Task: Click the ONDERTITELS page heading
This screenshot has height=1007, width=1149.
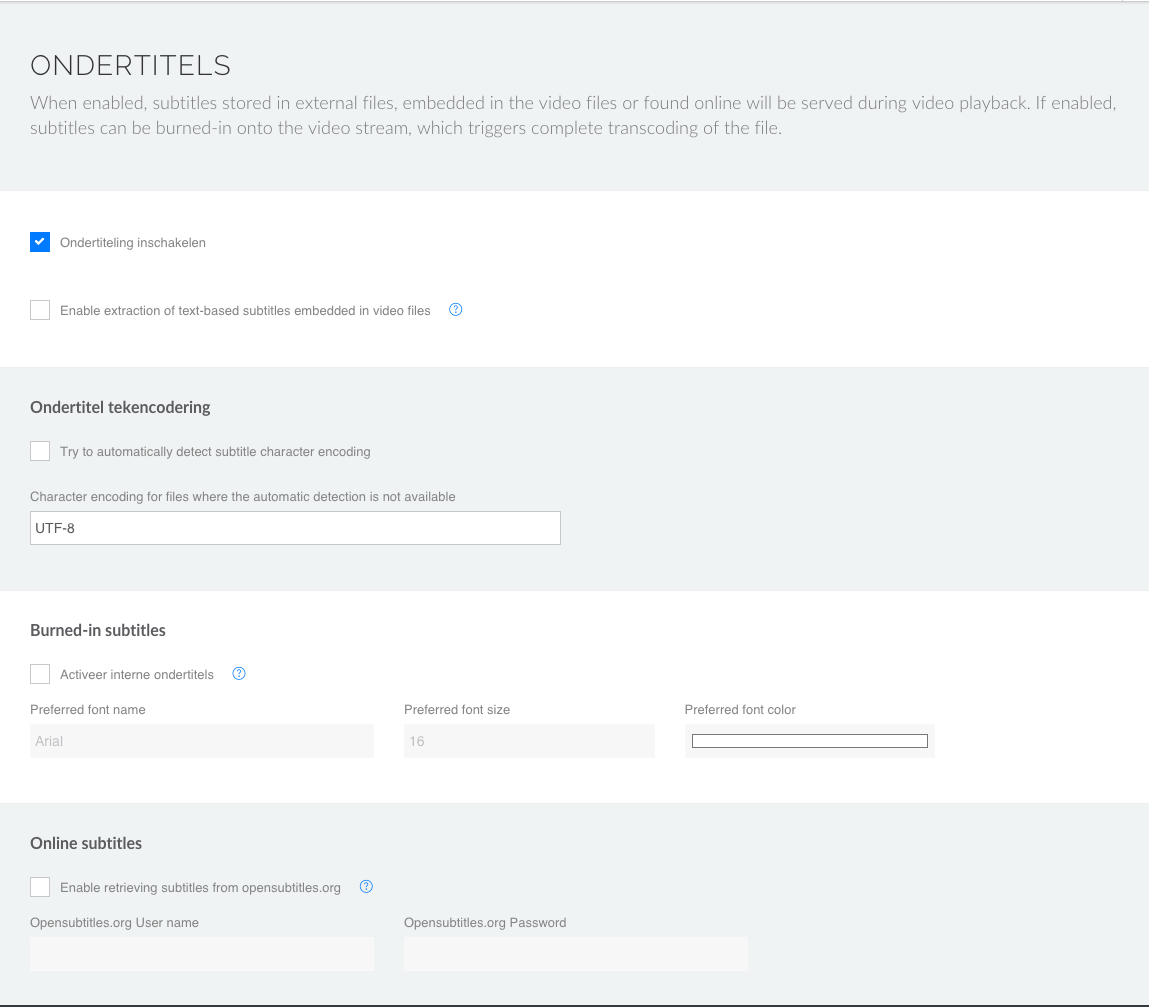Action: (x=130, y=66)
